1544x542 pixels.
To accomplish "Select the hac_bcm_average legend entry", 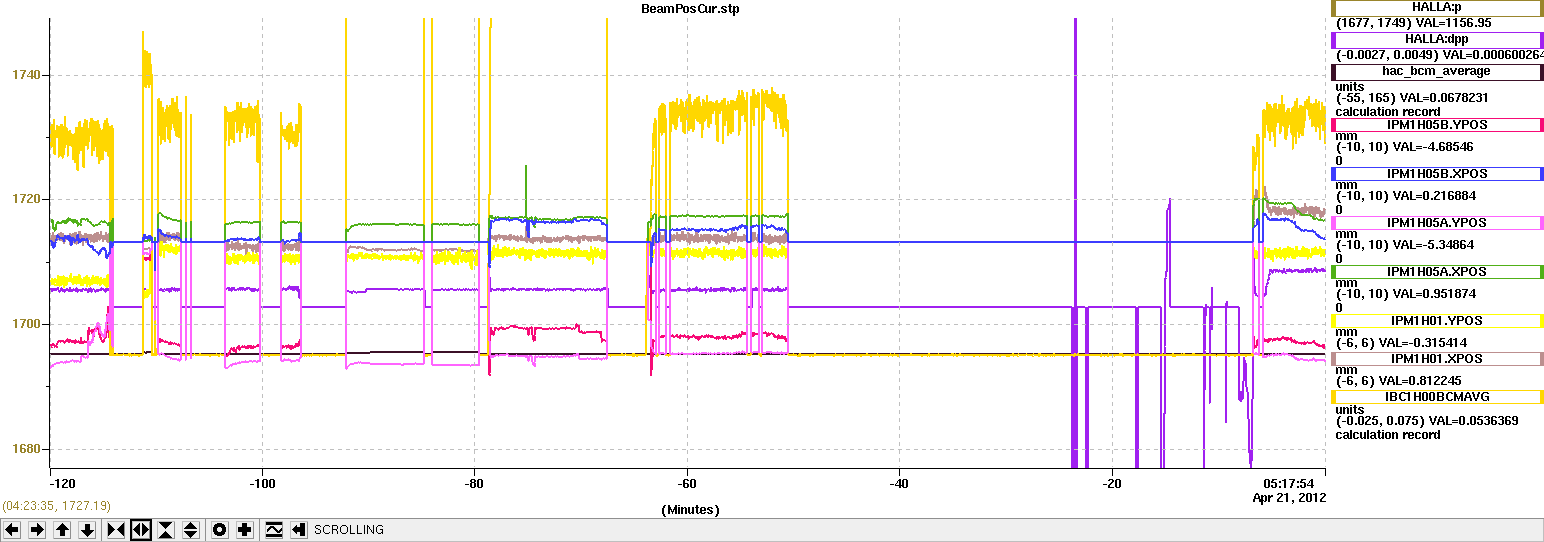I will click(x=1436, y=72).
